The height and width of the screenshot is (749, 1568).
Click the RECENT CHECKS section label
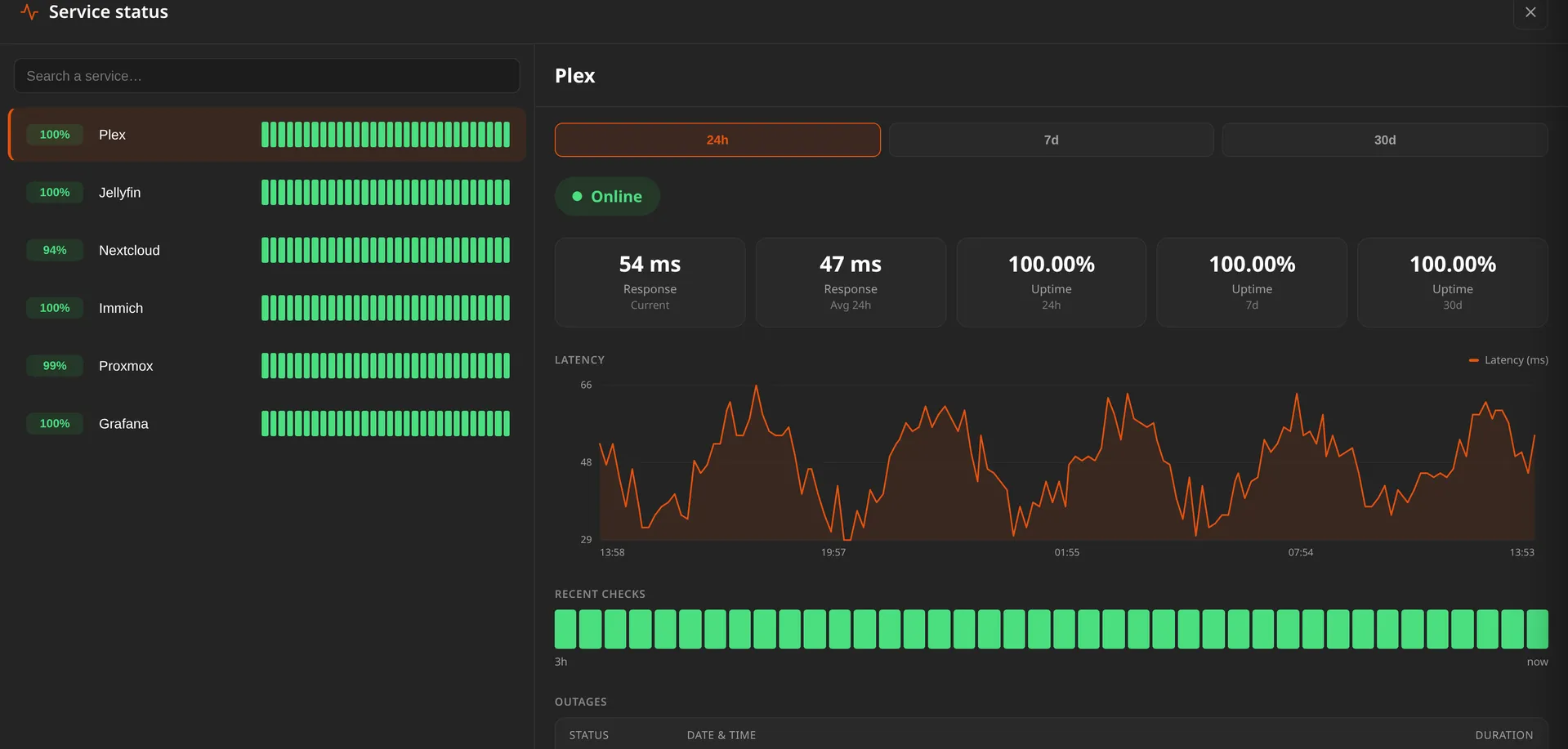pyautogui.click(x=600, y=594)
